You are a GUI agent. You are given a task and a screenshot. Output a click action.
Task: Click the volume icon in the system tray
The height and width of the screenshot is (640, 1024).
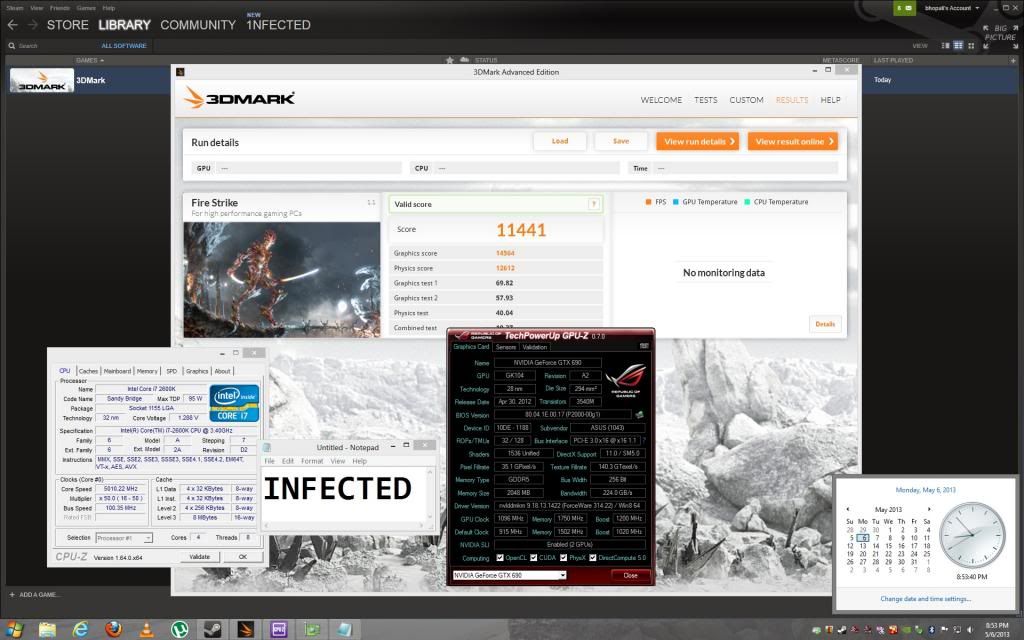[x=969, y=630]
